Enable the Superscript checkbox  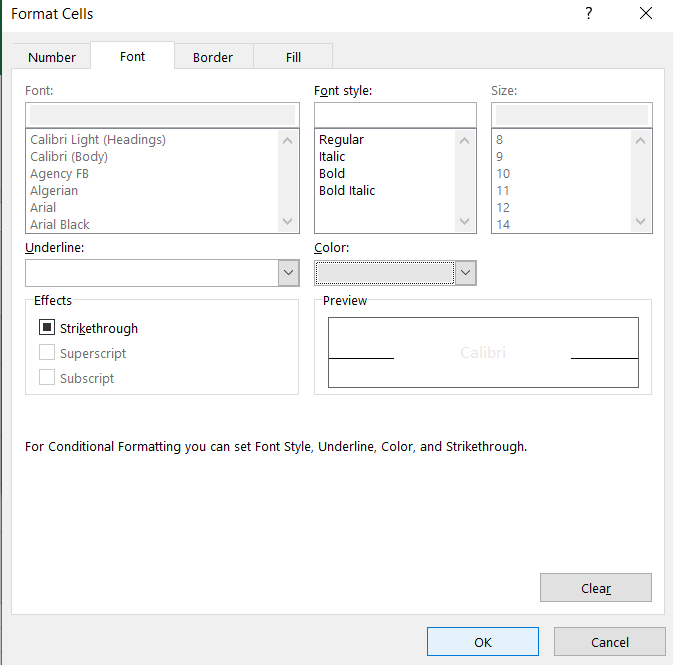[47, 352]
